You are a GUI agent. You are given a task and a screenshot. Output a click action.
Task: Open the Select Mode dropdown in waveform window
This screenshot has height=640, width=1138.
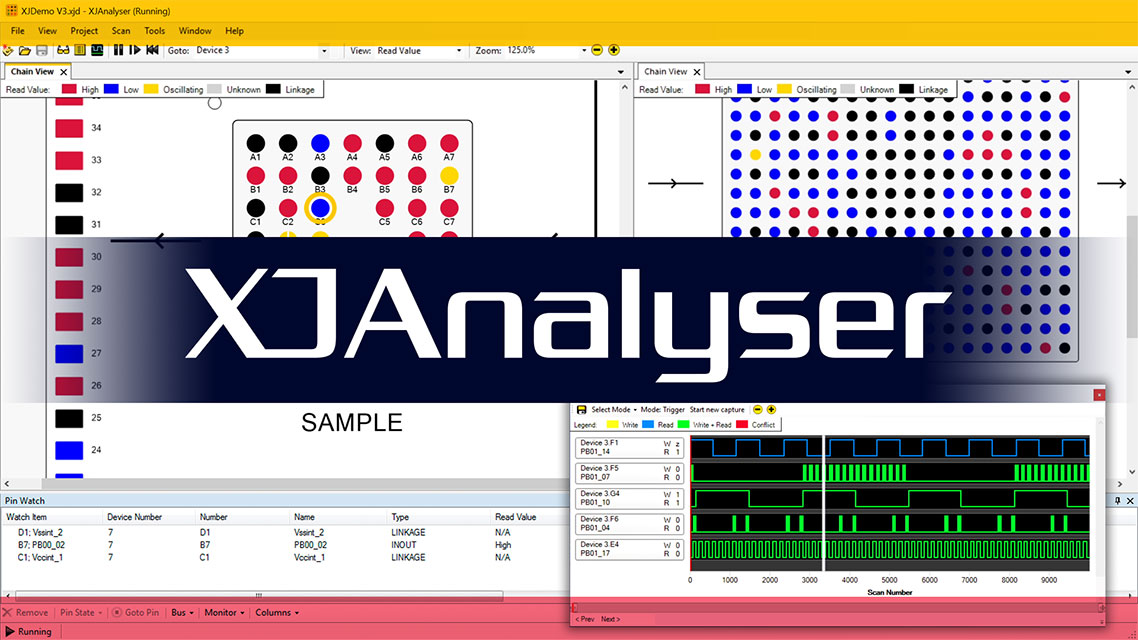click(x=613, y=410)
